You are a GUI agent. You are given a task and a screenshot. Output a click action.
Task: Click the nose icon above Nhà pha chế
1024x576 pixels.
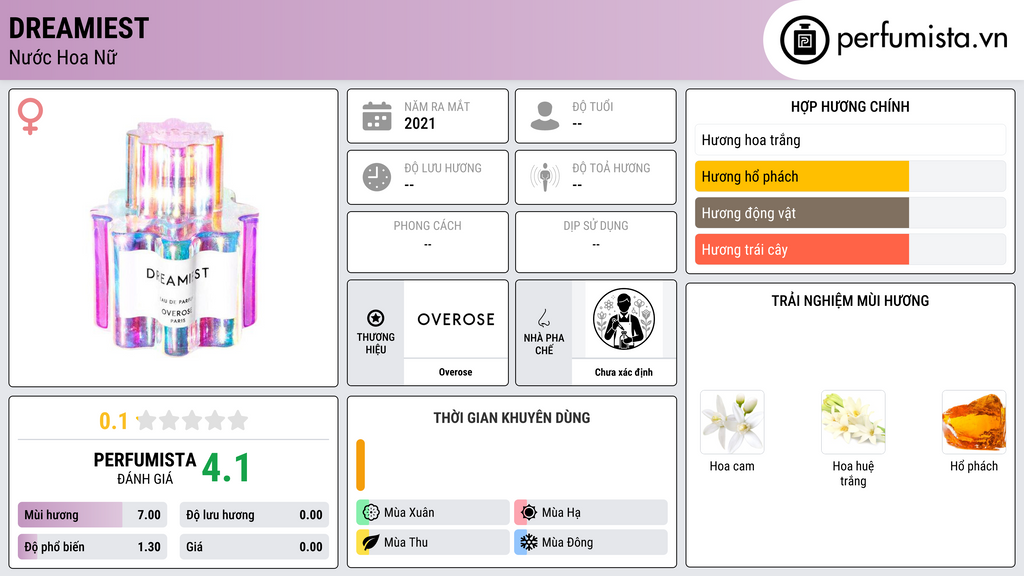(x=543, y=318)
